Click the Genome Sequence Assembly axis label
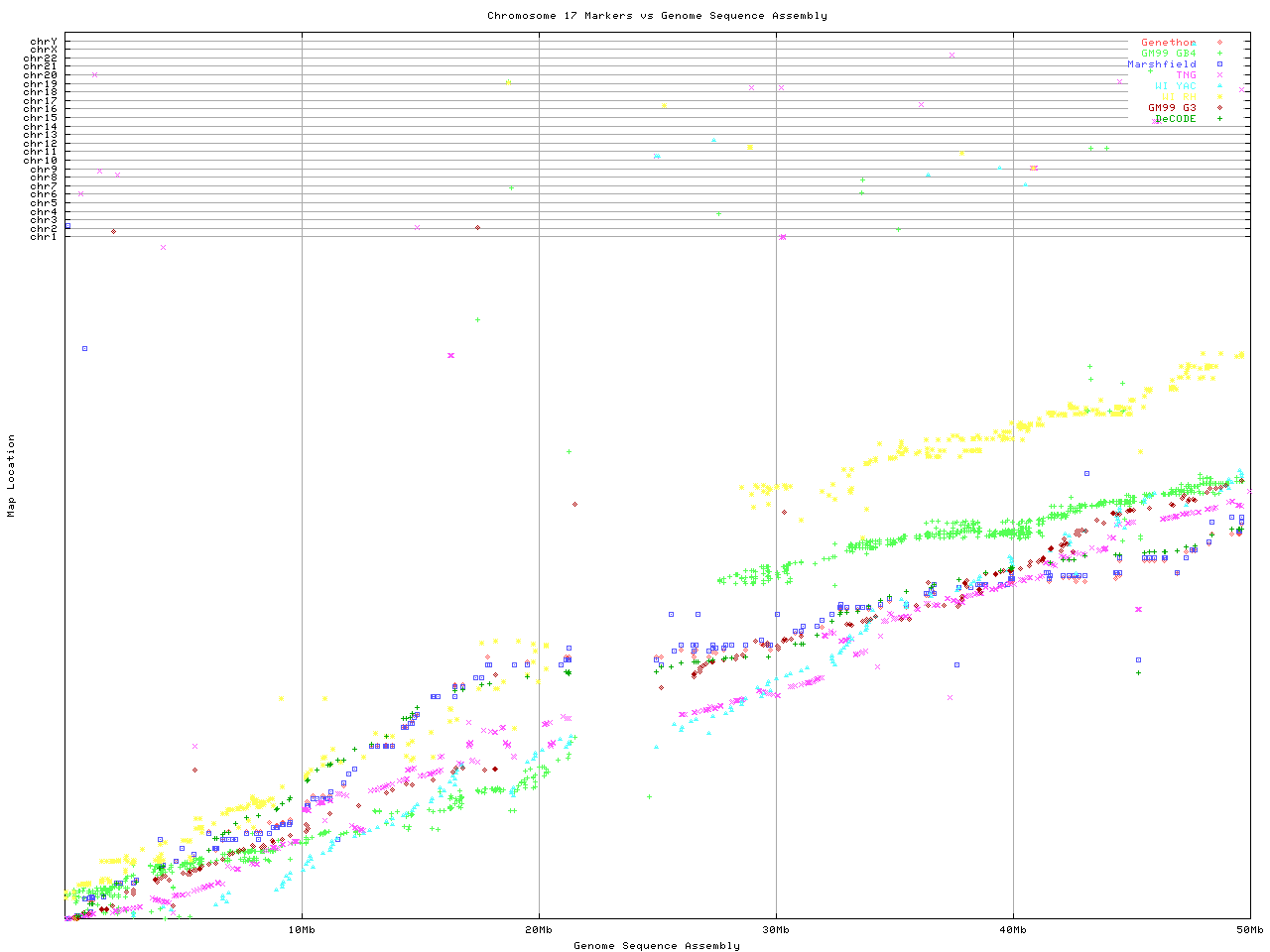 tap(657, 946)
